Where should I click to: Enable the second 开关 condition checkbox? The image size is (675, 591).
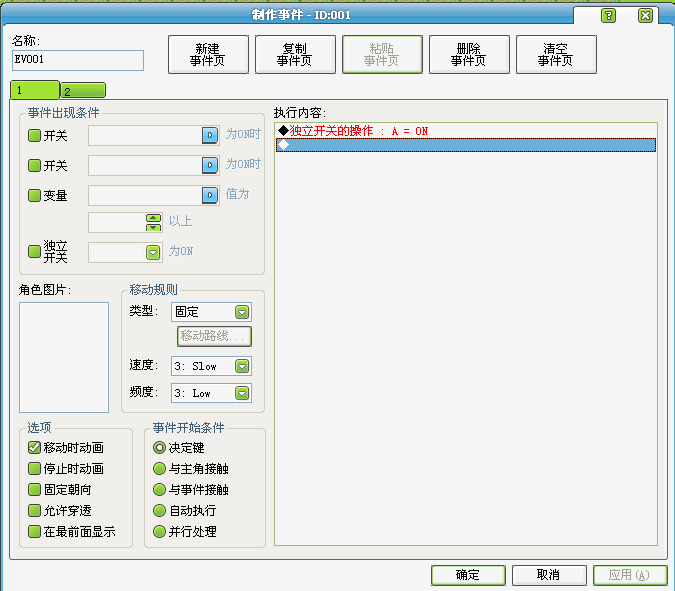(x=34, y=165)
